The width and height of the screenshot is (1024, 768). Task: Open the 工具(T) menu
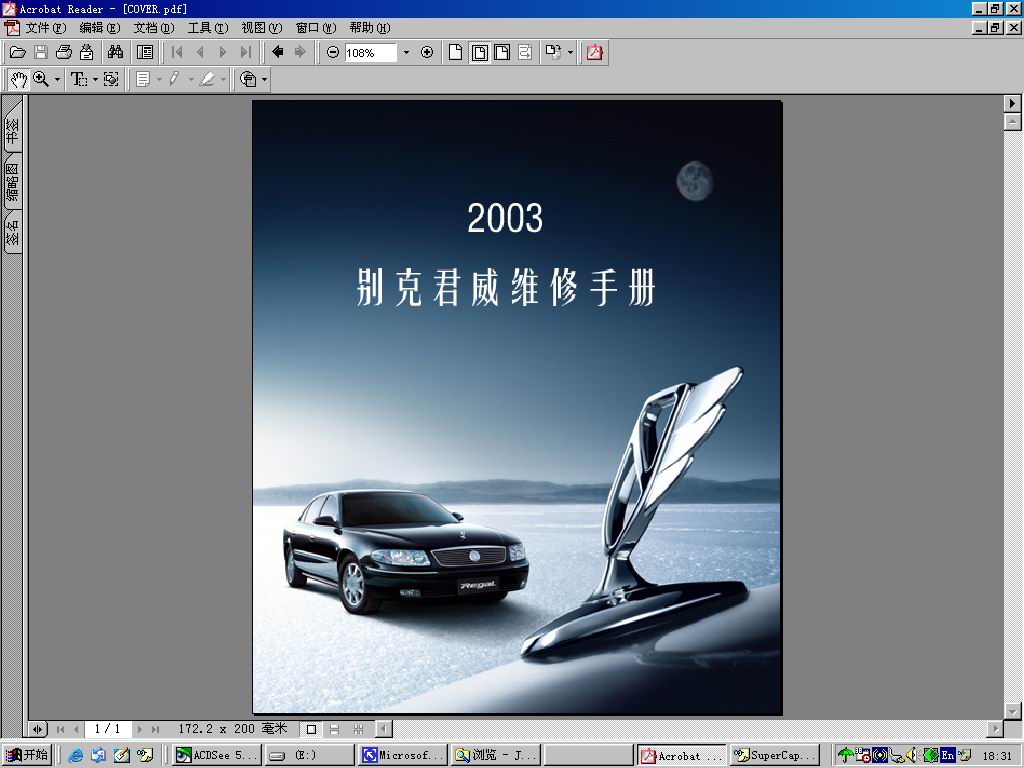pyautogui.click(x=208, y=28)
